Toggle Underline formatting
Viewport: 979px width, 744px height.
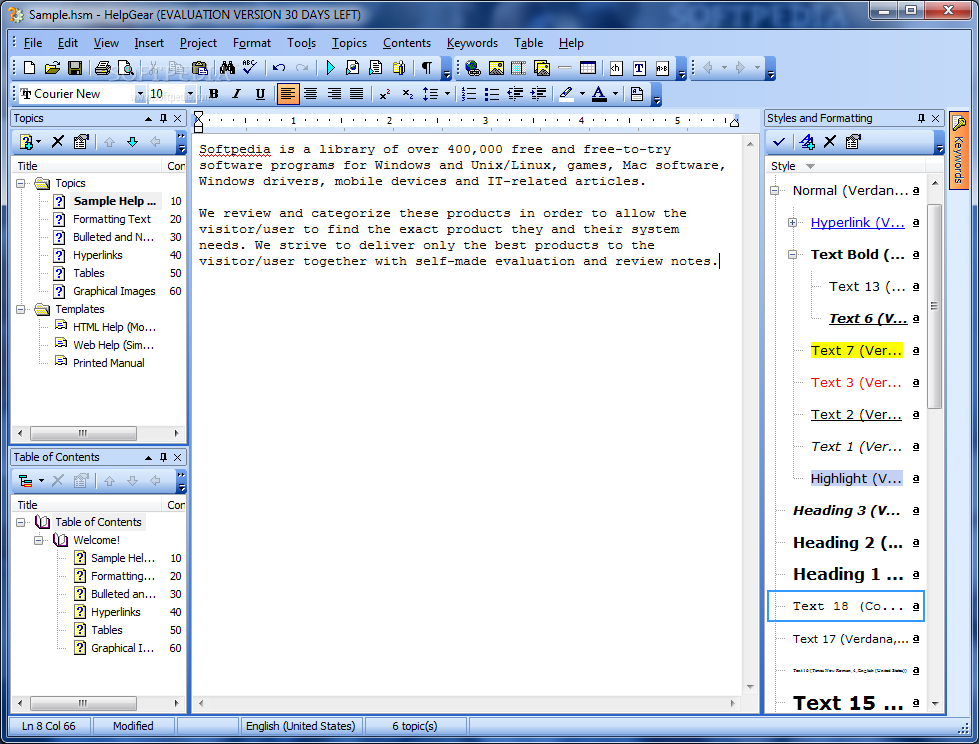tap(260, 94)
